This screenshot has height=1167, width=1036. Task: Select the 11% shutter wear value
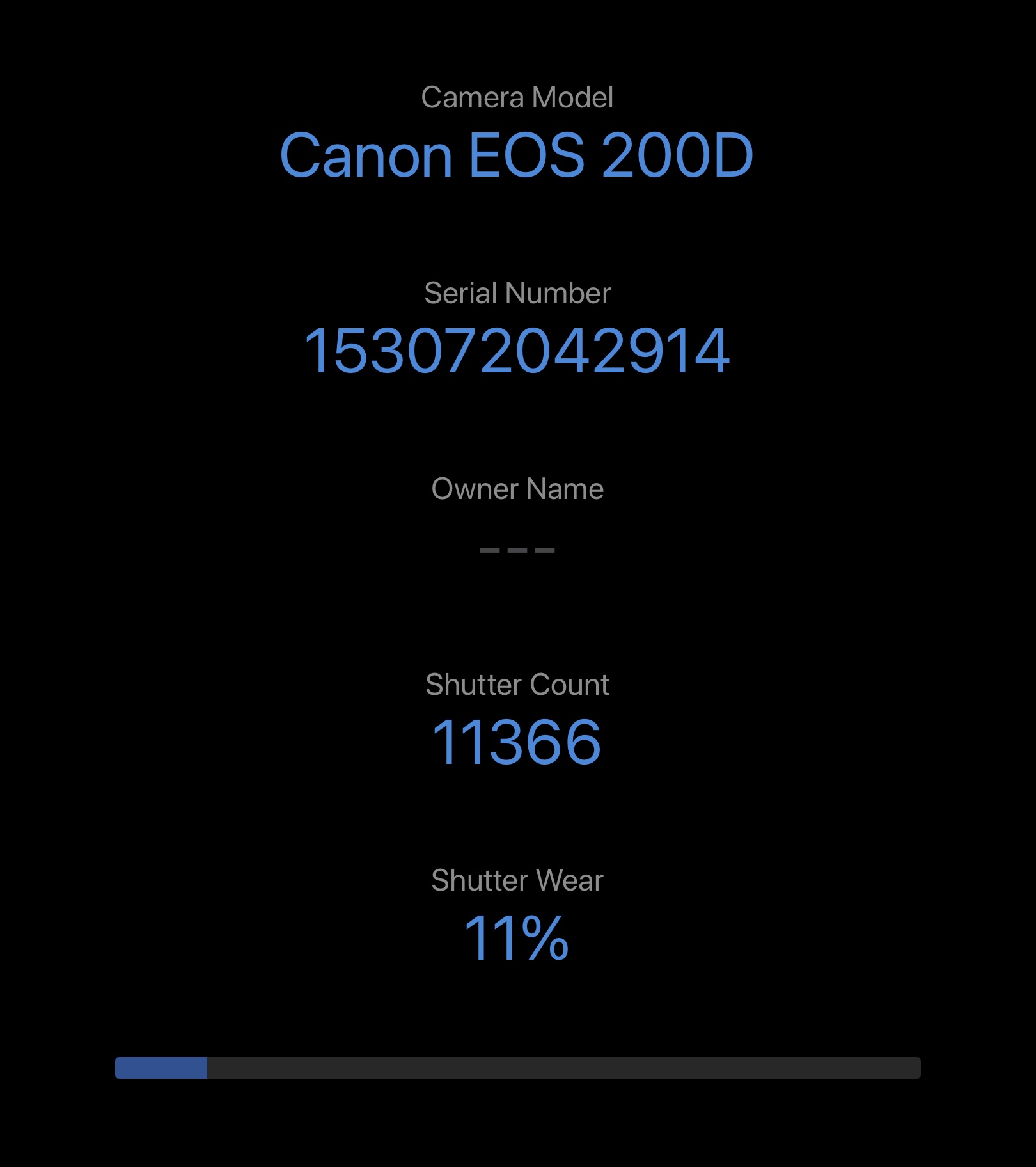tap(517, 938)
